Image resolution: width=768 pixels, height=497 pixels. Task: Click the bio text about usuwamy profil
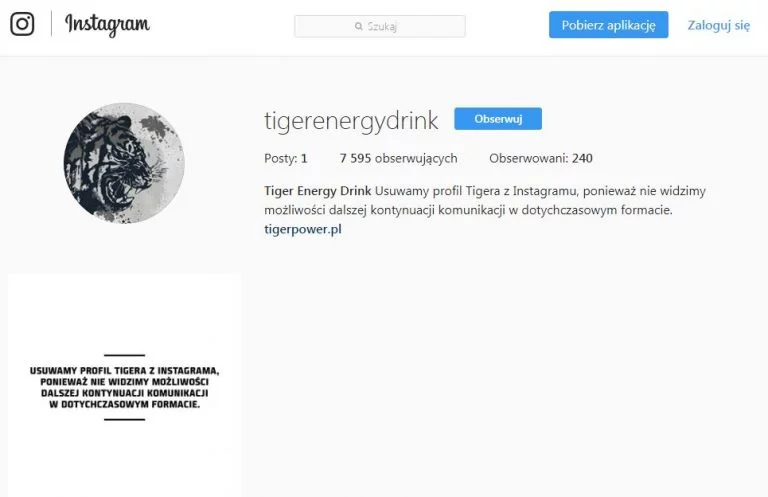(x=485, y=200)
